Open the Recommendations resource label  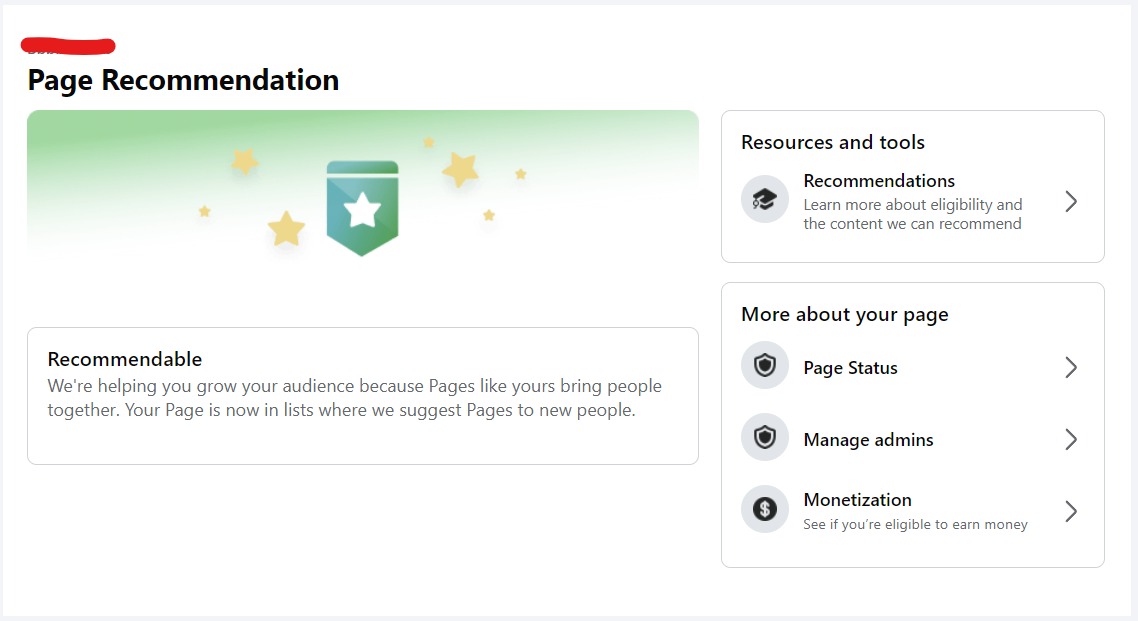879,181
